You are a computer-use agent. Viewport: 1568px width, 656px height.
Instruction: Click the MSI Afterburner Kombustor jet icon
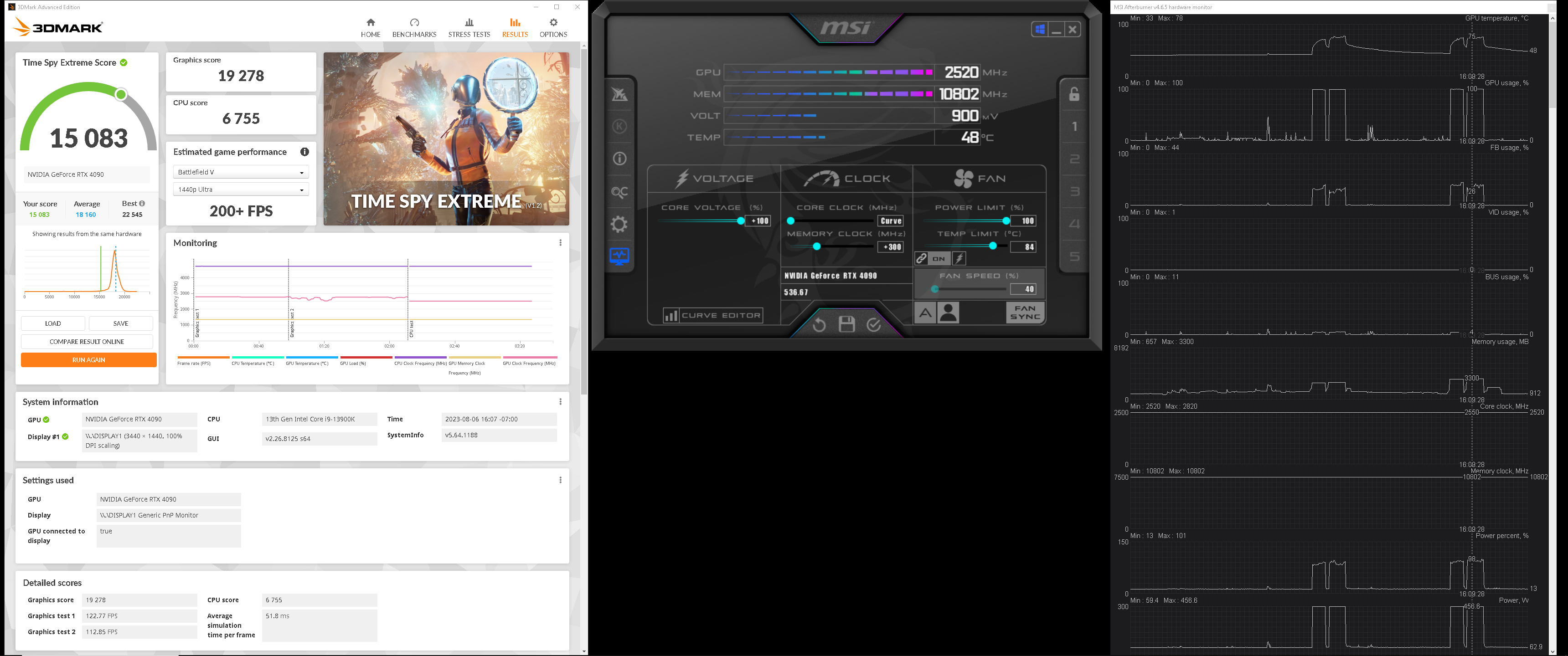[x=619, y=94]
